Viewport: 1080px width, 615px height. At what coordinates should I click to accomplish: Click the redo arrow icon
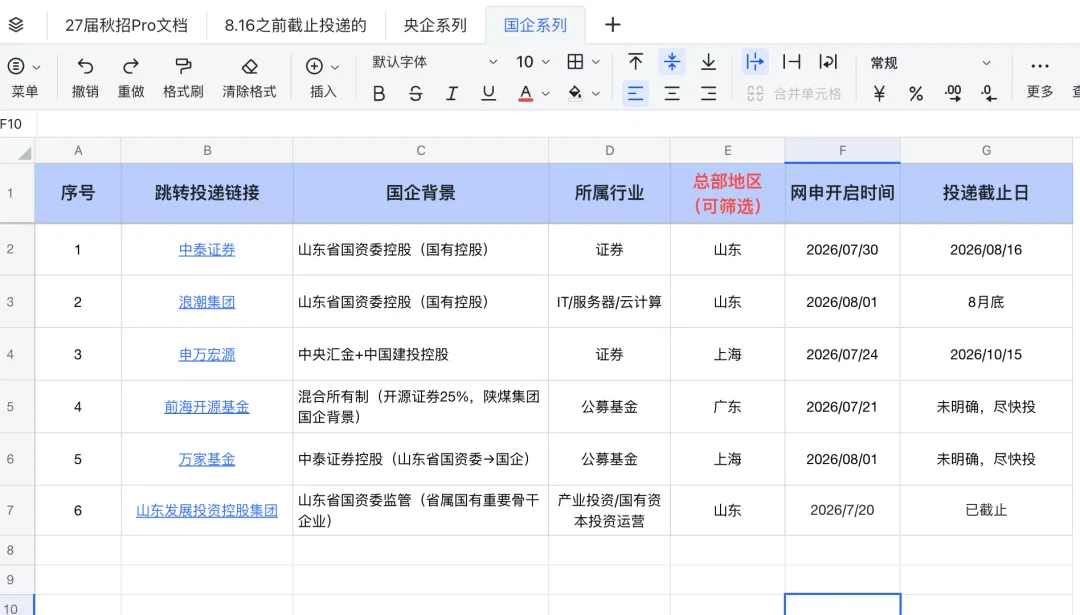point(131,66)
